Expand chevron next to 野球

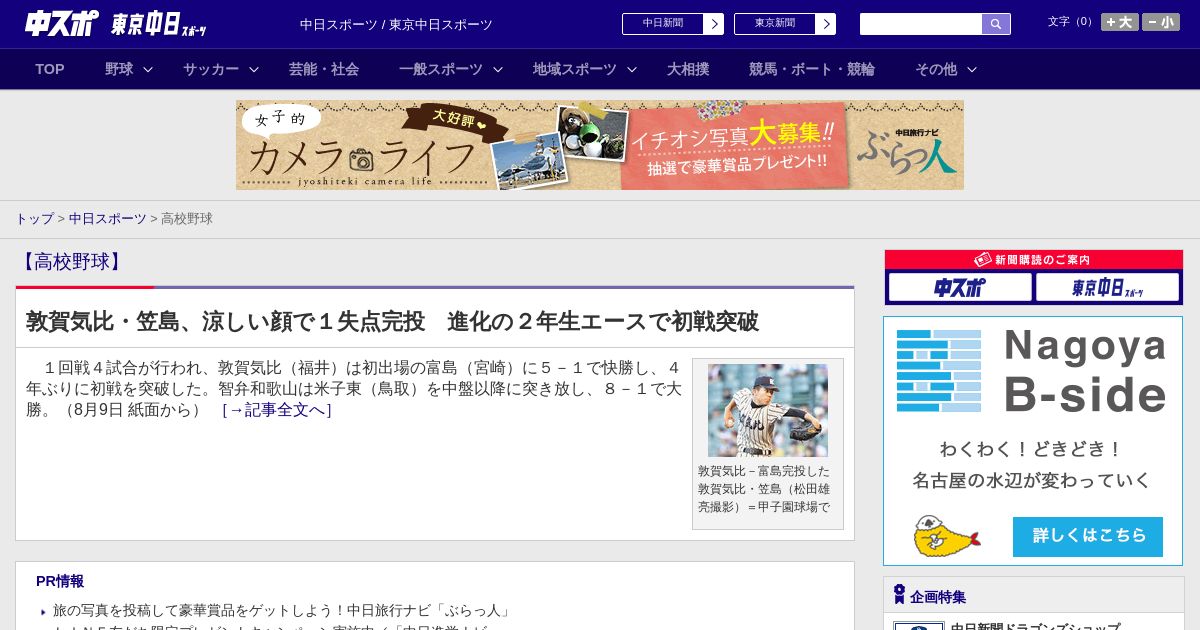coord(148,70)
